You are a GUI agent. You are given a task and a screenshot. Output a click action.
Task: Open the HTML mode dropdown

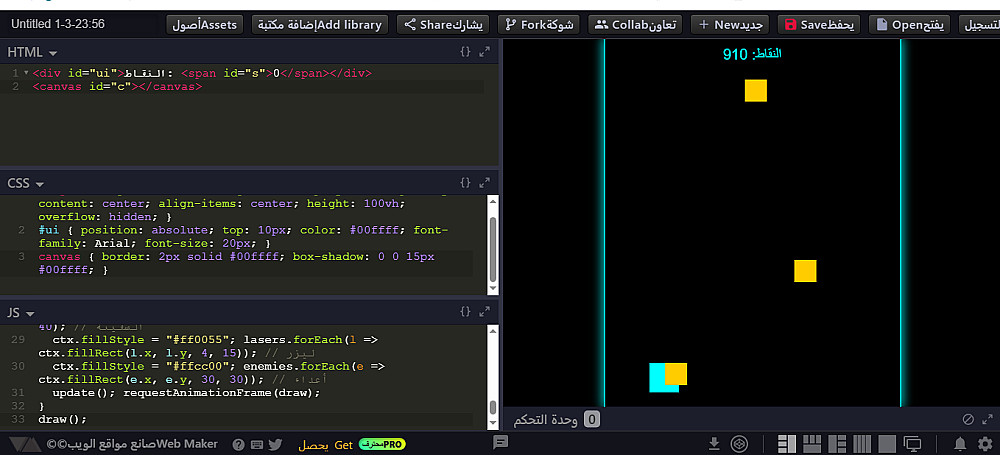click(32, 52)
